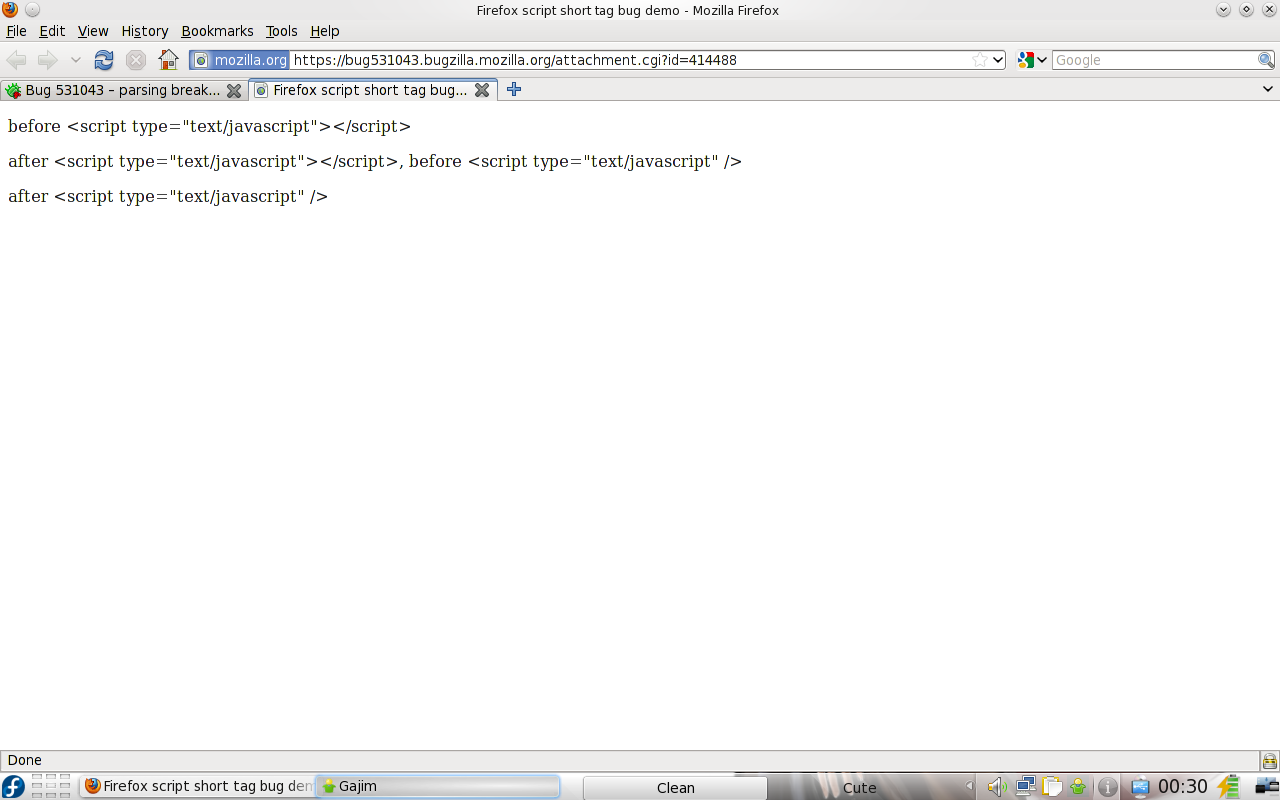Open a new tab with plus button
Viewport: 1280px width, 800px height.
click(x=514, y=90)
